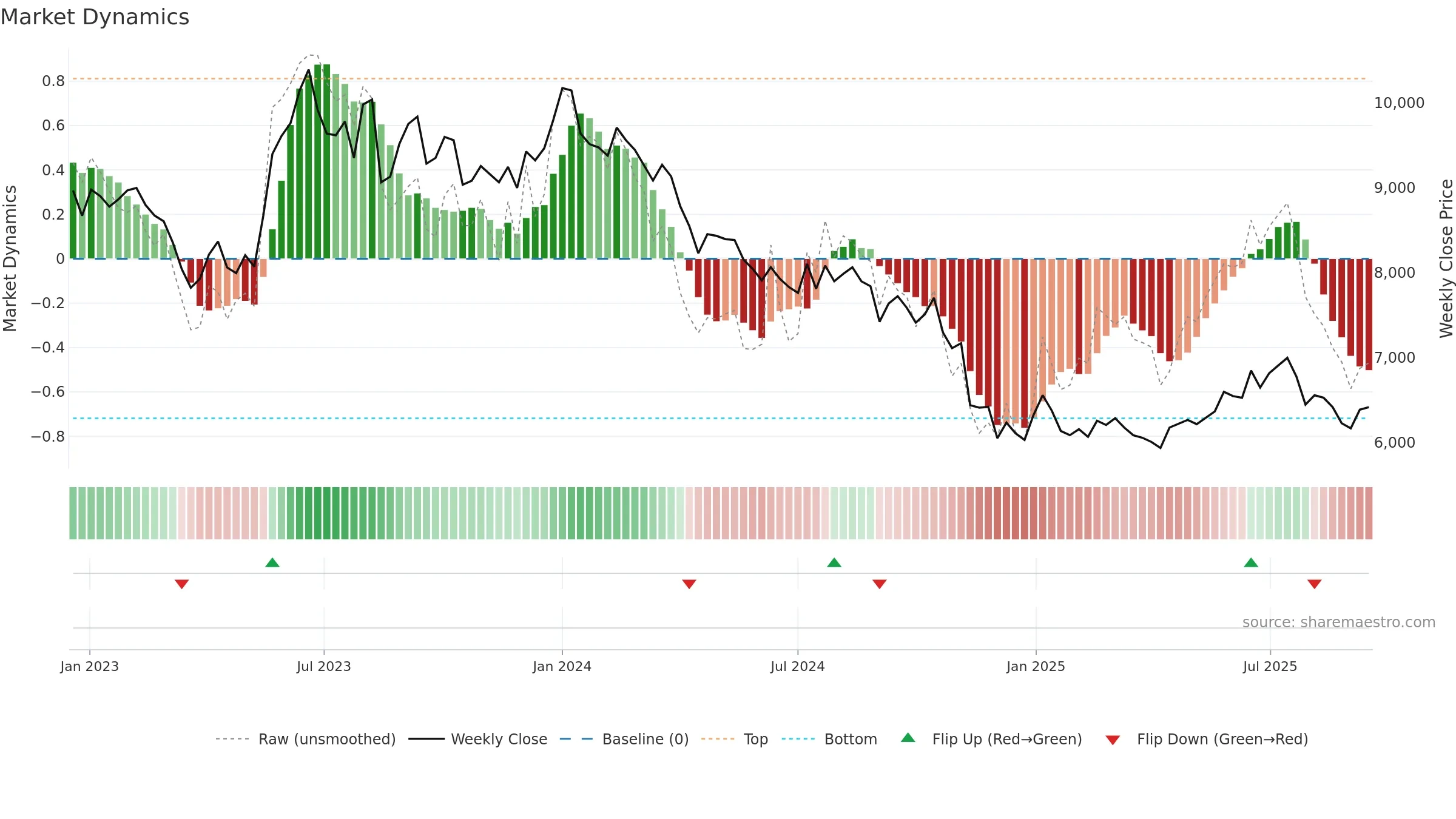Click the 9,000 price axis label
Viewport: 1456px width, 819px height.
point(1395,188)
